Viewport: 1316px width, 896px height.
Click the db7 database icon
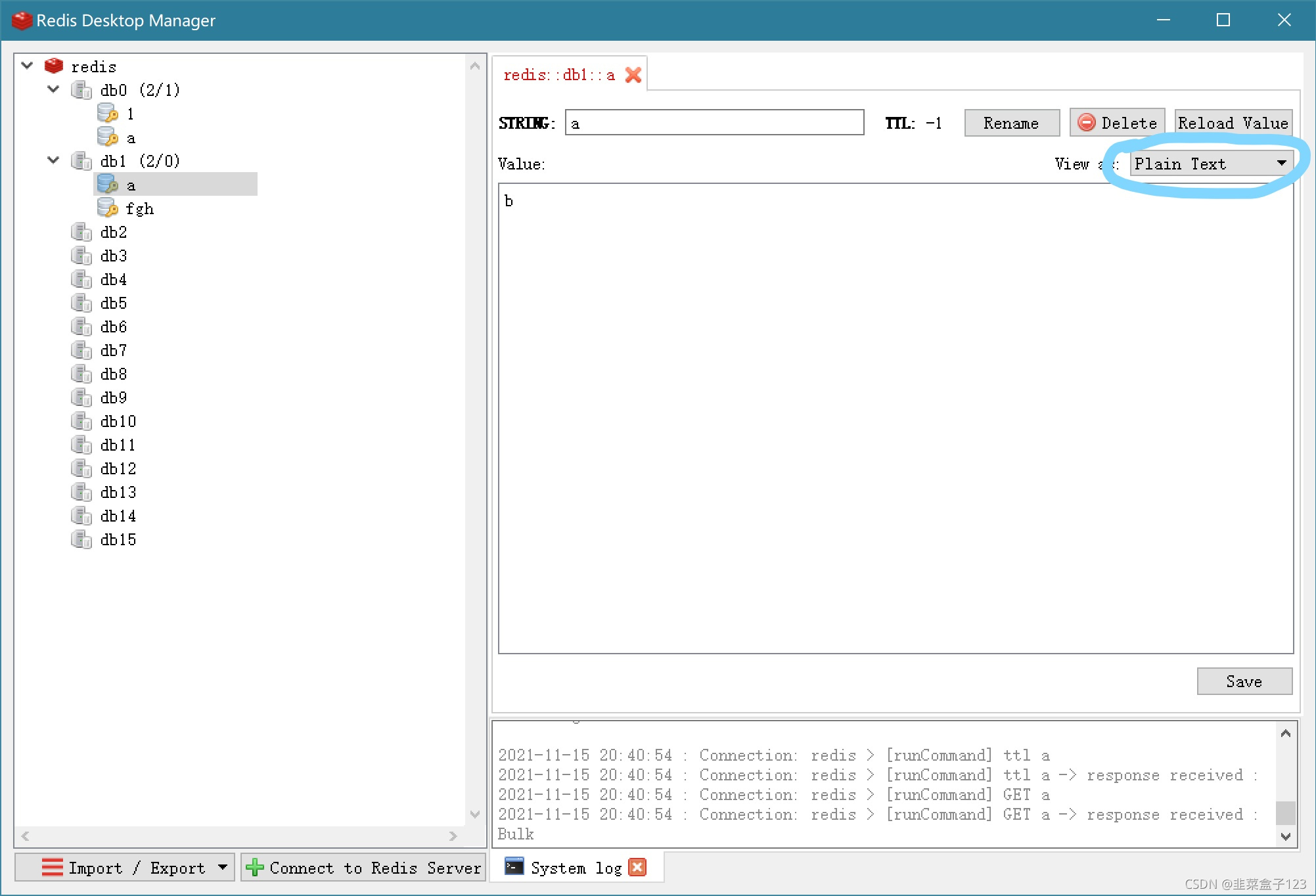tap(81, 350)
